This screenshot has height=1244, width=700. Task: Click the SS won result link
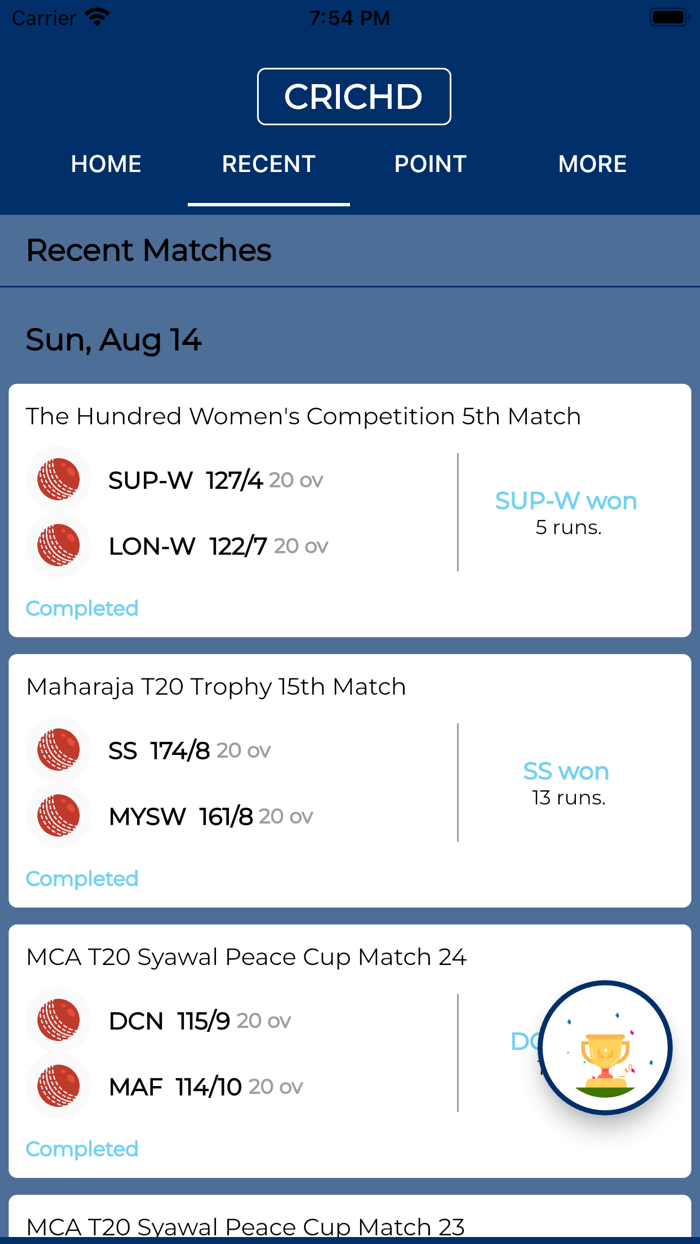tap(566, 770)
